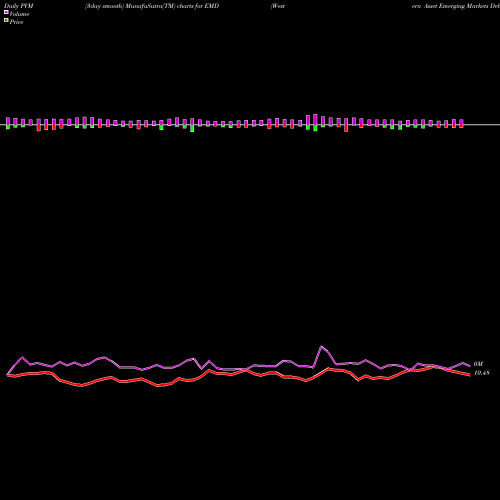Click the 10.48 price value label
Image resolution: width=500 pixels, height=500 pixels.
click(481, 373)
